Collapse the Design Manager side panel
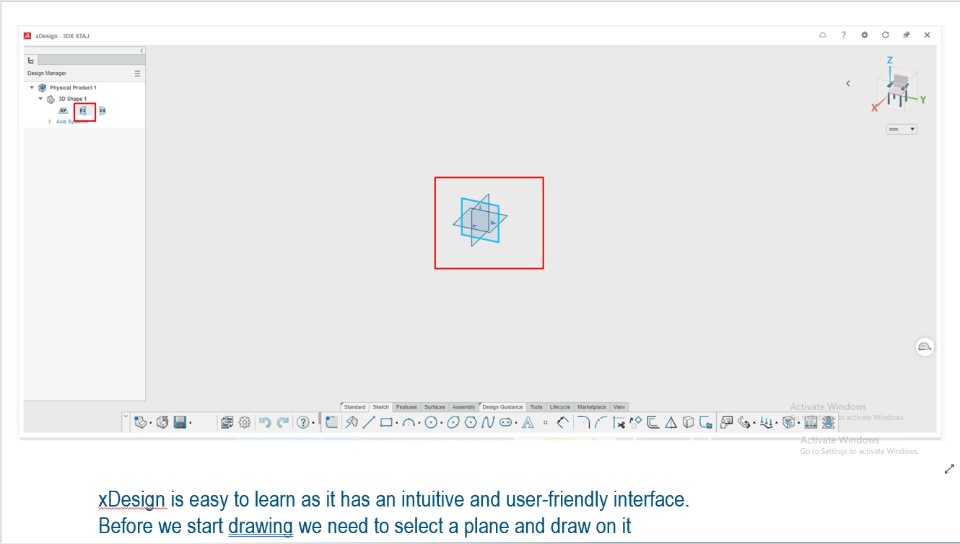This screenshot has height=544, width=960. tap(142, 51)
